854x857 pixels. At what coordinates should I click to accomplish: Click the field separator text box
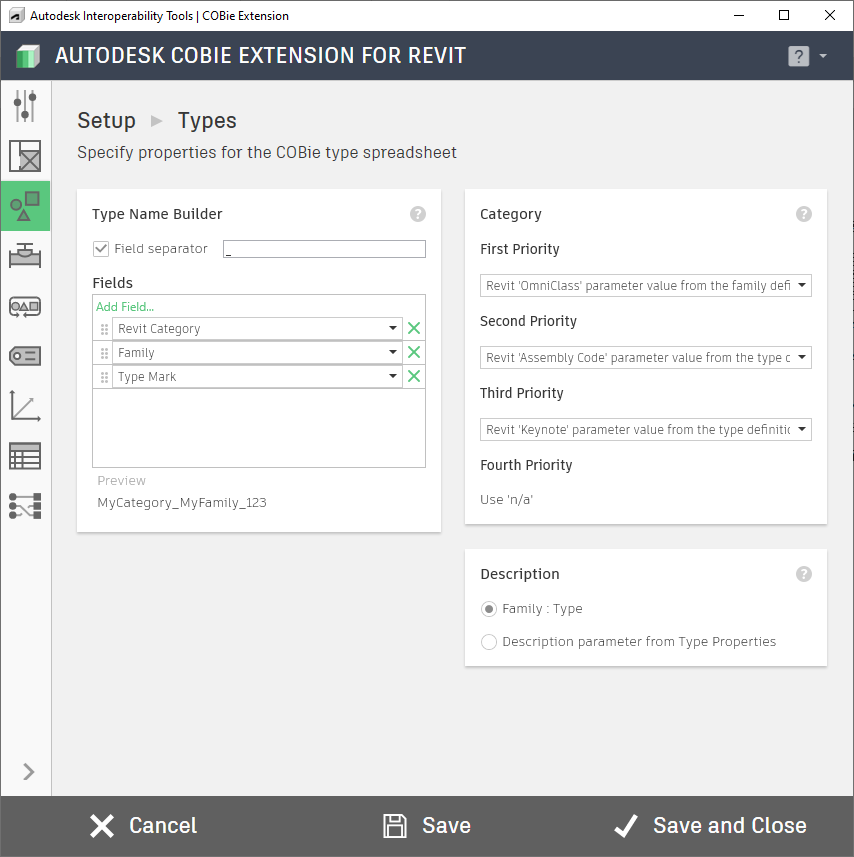pos(324,249)
